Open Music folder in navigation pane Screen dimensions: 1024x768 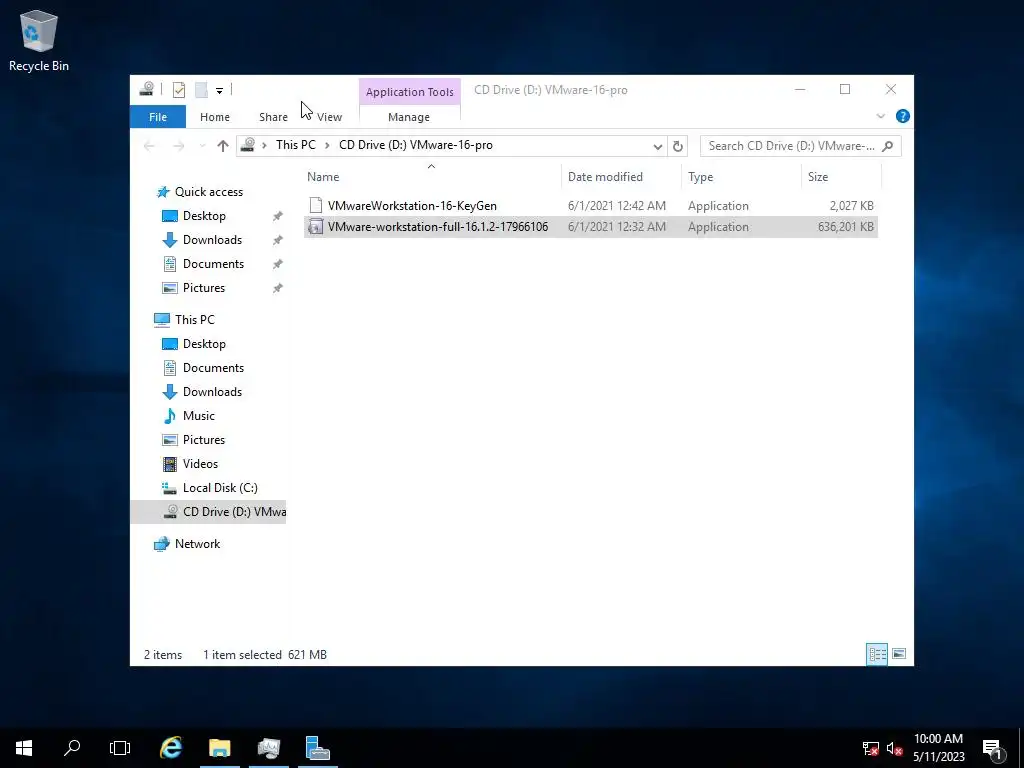point(199,416)
